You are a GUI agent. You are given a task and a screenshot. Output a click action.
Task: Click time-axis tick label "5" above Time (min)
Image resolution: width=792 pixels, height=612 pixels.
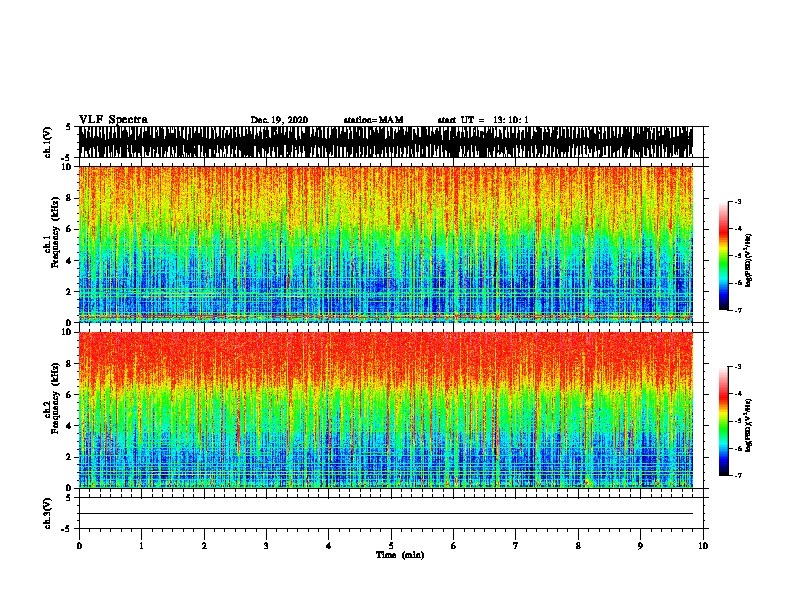pyautogui.click(x=391, y=546)
